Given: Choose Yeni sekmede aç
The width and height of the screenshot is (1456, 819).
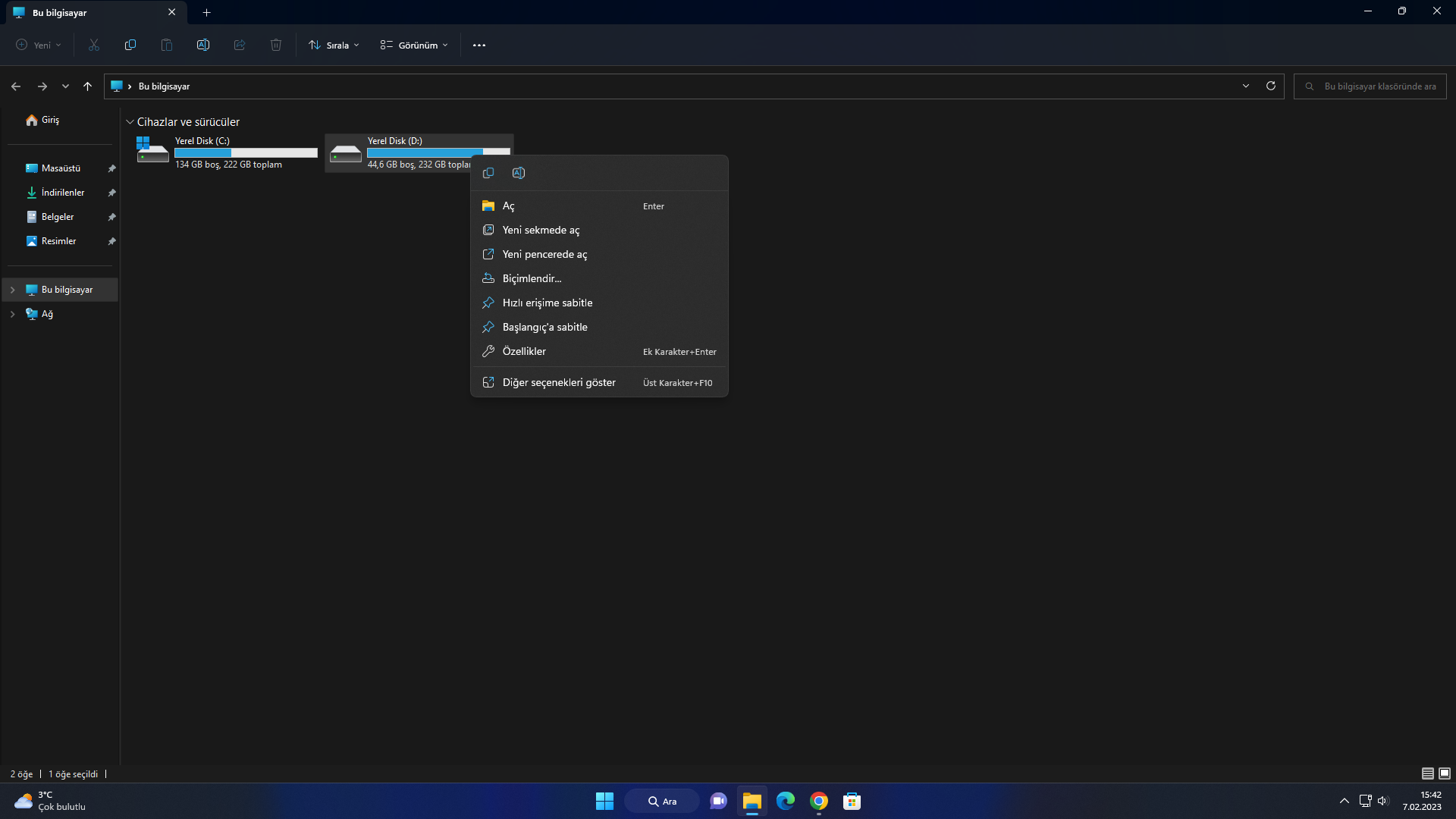Looking at the screenshot, I should (x=599, y=231).
